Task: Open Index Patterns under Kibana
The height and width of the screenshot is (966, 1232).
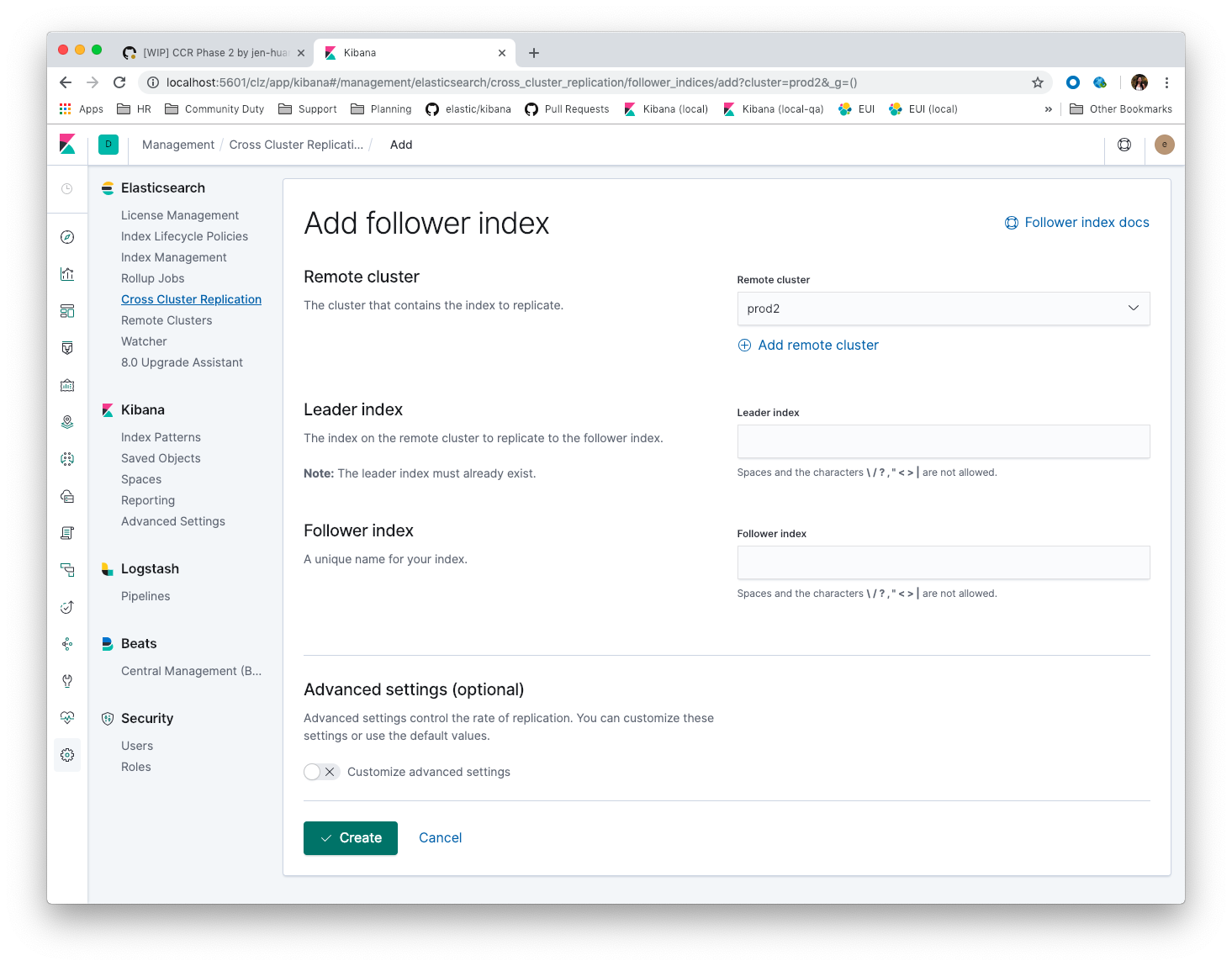Action: pos(161,437)
